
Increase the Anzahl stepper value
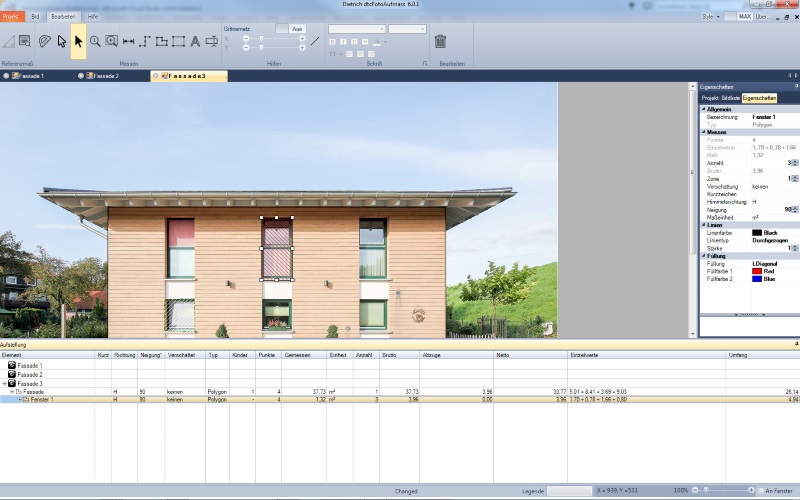pos(795,160)
